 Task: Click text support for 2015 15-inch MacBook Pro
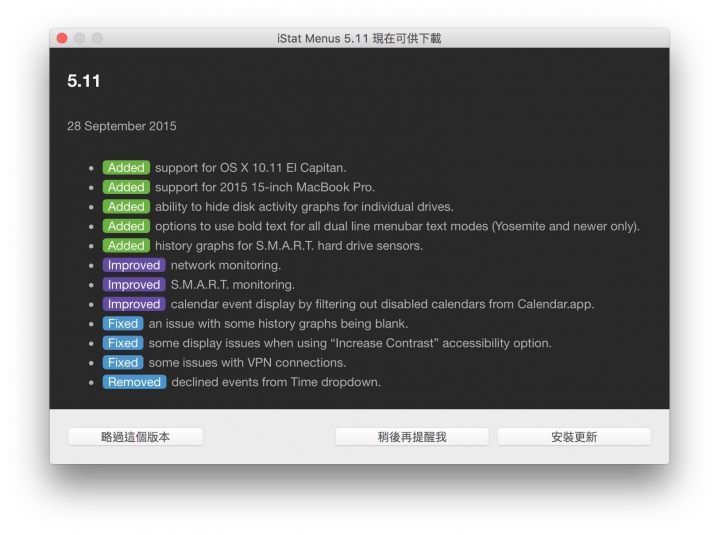click(265, 187)
